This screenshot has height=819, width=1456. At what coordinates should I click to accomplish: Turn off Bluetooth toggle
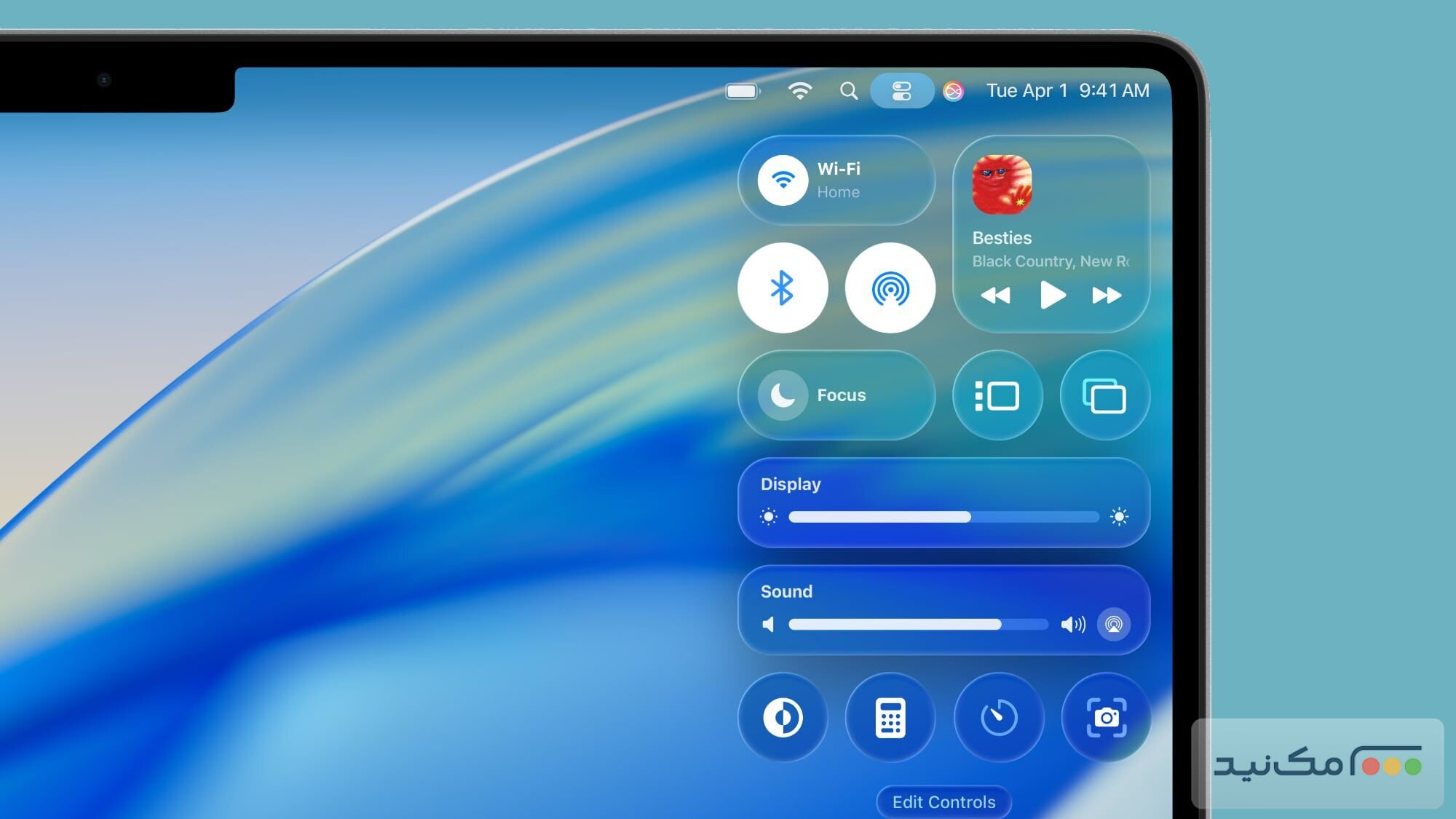(x=783, y=288)
